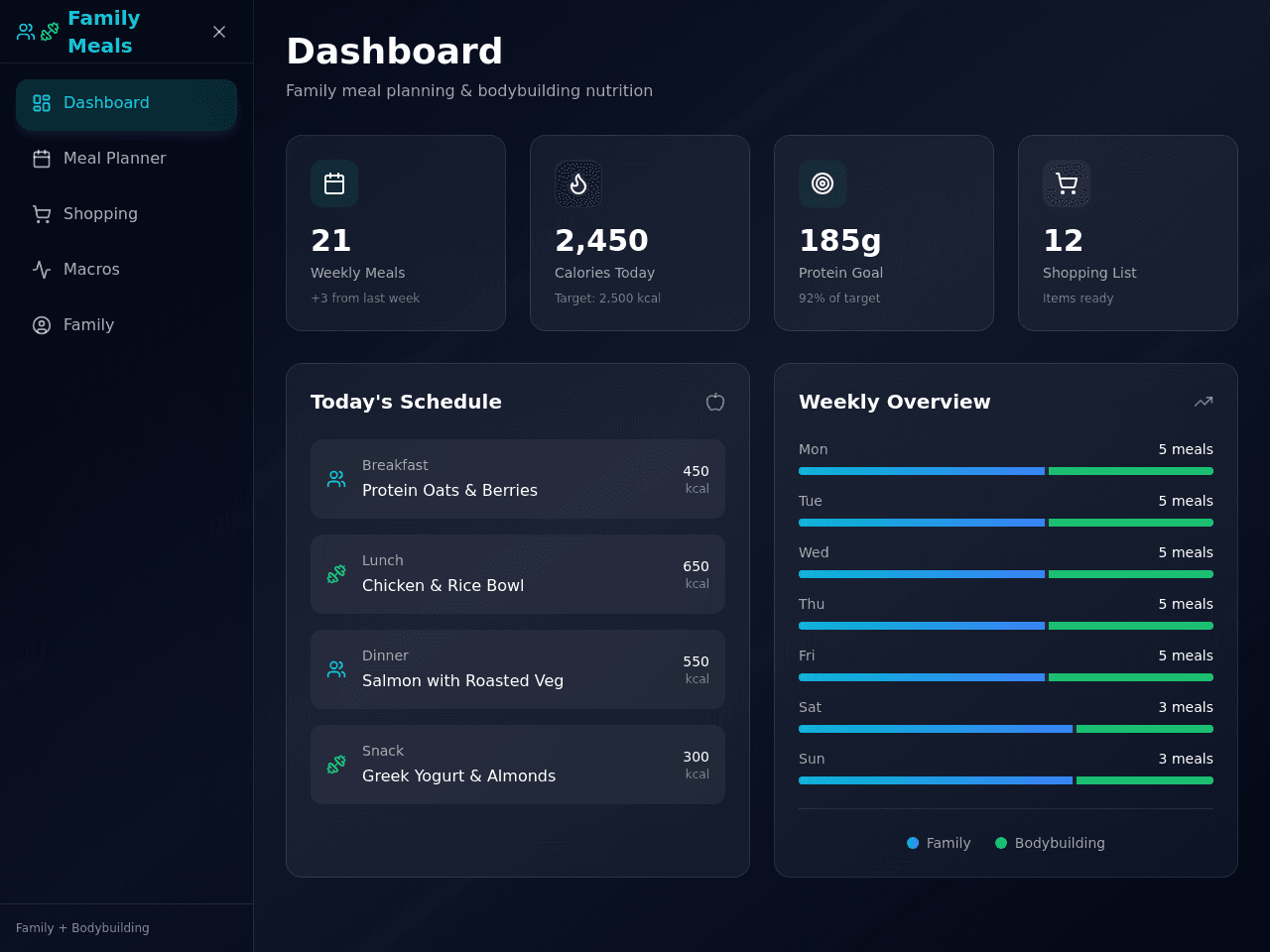Viewport: 1270px width, 952px height.
Task: Click the Friday meals progress bar
Action: [1006, 677]
